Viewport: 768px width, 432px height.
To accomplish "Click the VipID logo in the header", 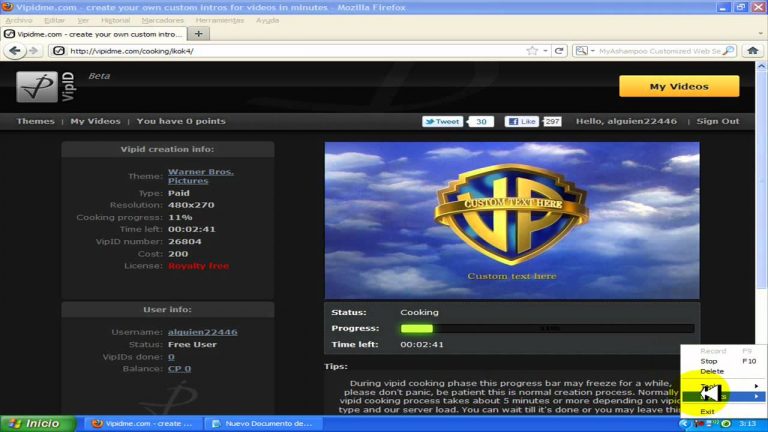I will (x=46, y=87).
